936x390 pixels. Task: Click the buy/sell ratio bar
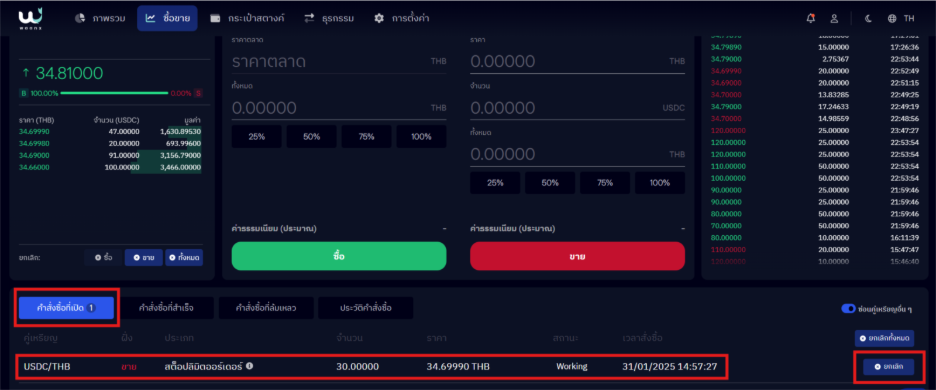coord(114,93)
